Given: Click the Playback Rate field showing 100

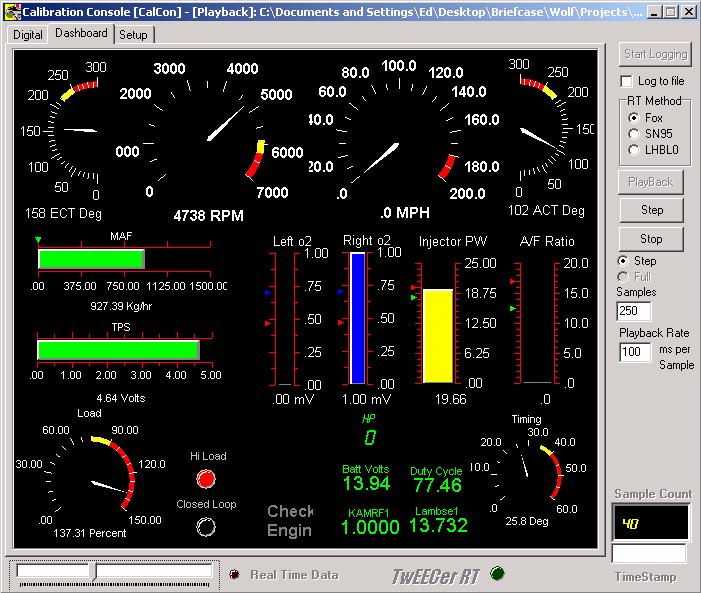Looking at the screenshot, I should [635, 352].
